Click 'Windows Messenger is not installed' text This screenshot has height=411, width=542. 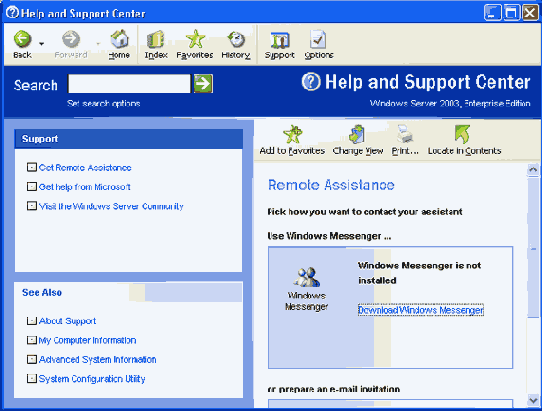(x=419, y=273)
